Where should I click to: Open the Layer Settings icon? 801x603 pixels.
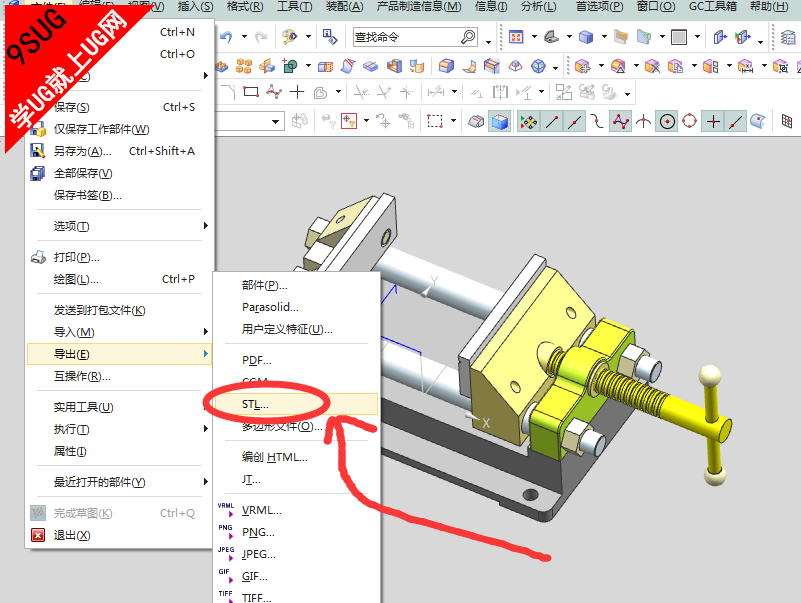787,37
